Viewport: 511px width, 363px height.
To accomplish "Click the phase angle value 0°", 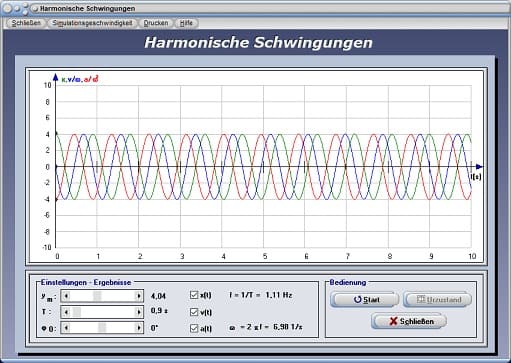I will pyautogui.click(x=154, y=328).
